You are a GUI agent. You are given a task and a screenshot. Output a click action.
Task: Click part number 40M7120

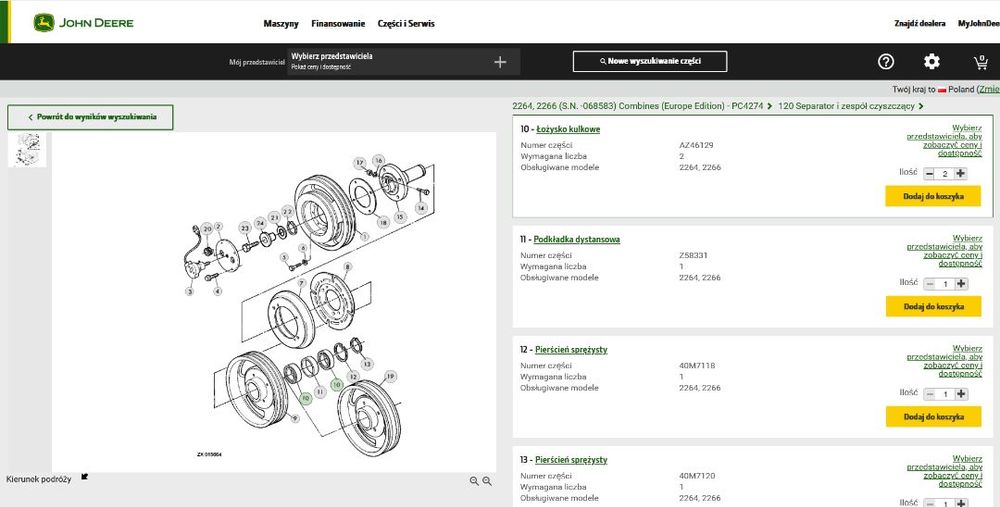point(697,476)
